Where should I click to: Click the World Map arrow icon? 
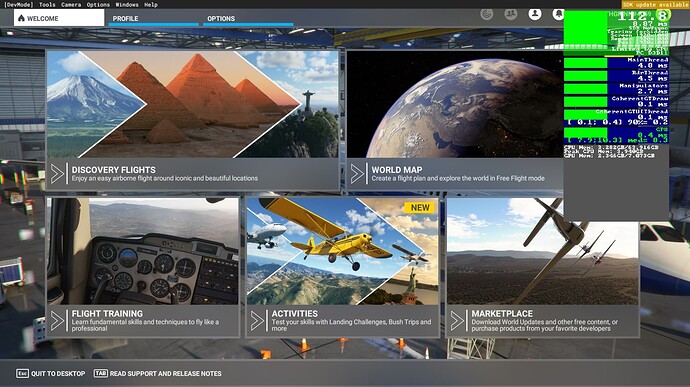[357, 174]
